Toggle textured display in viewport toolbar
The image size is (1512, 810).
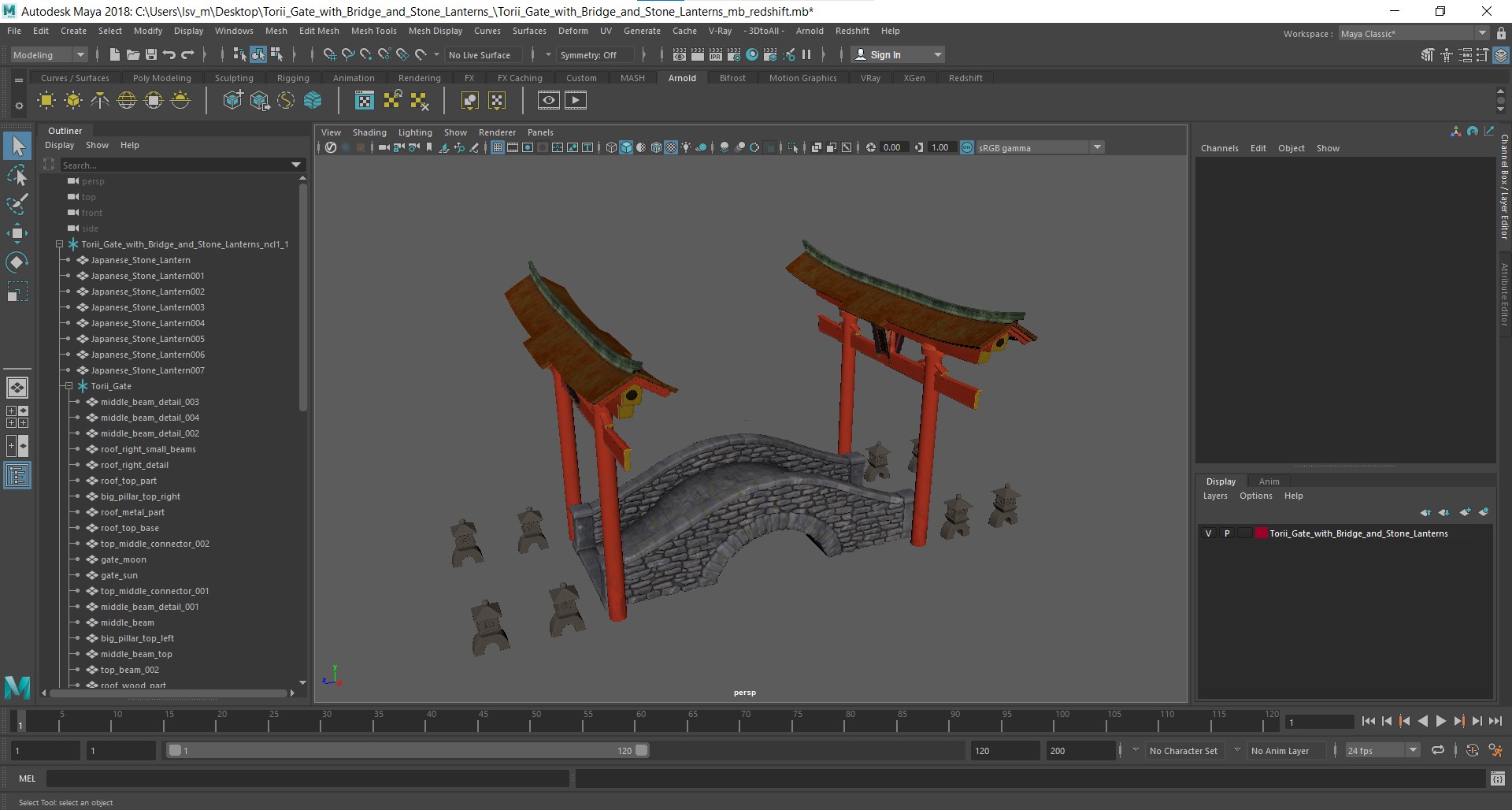point(671,147)
